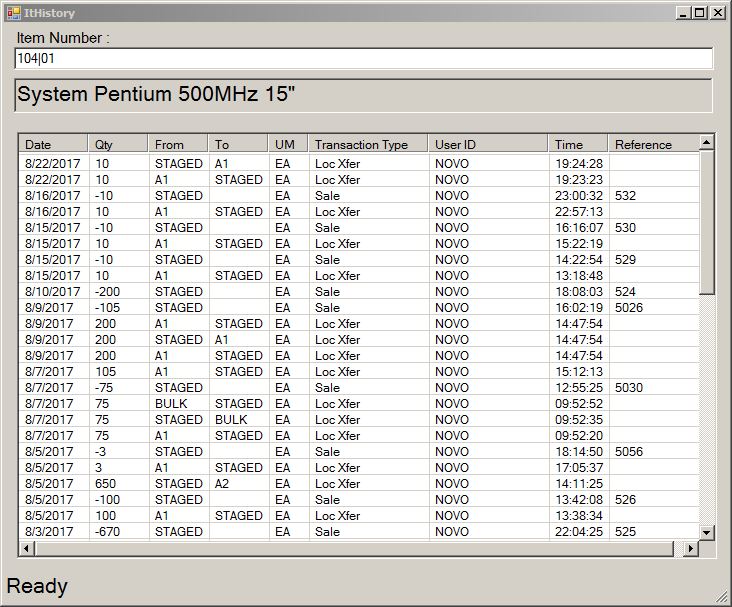Click the horizontal scroll left arrow
732x607 pixels.
click(x=27, y=549)
